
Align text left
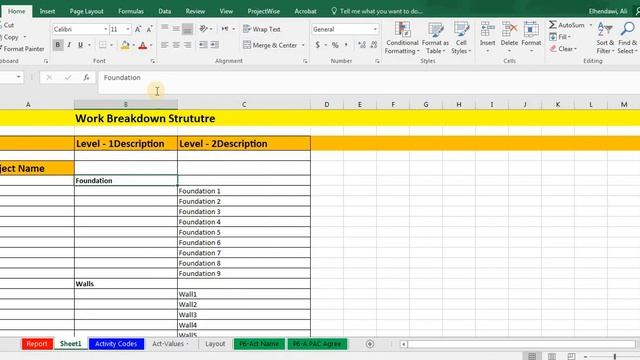(x=164, y=45)
